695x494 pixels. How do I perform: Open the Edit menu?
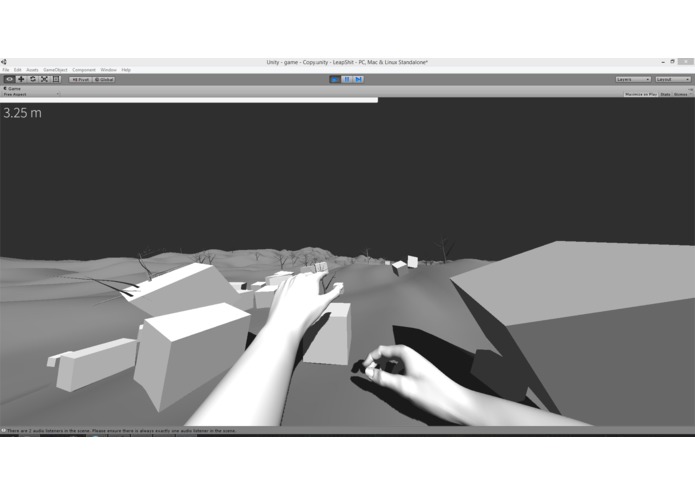coord(17,70)
